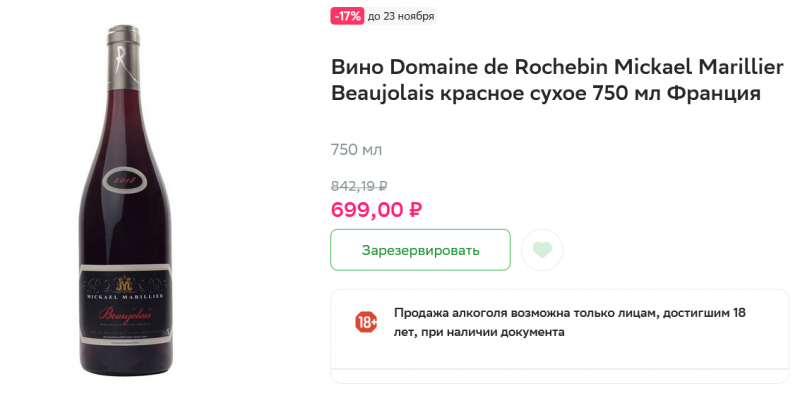Click the gray 750 мл volume text
This screenshot has height=393, width=800.
point(356,150)
